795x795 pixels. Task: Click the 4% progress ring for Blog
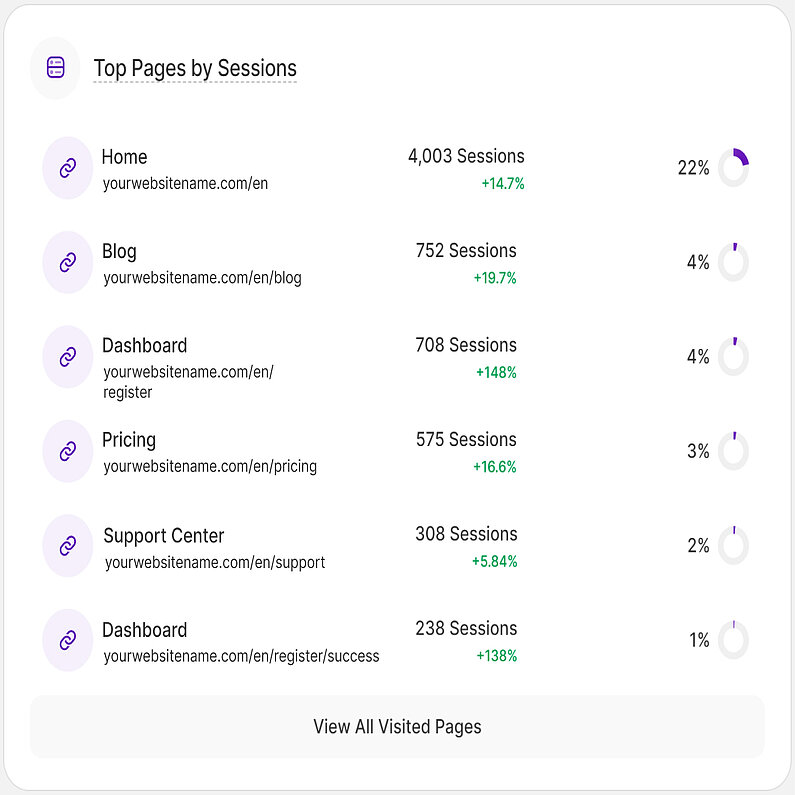pos(733,262)
